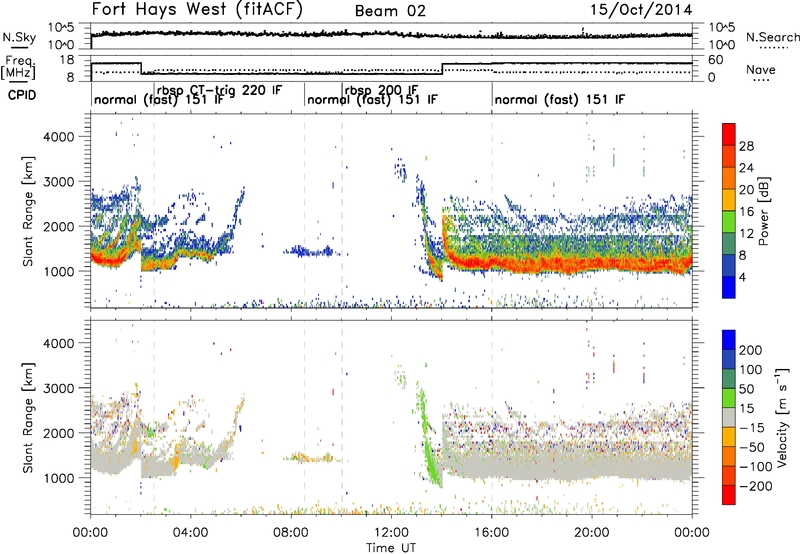Click the '-200' tick on Velocity color bar
This screenshot has width=800, height=554.
click(x=755, y=486)
